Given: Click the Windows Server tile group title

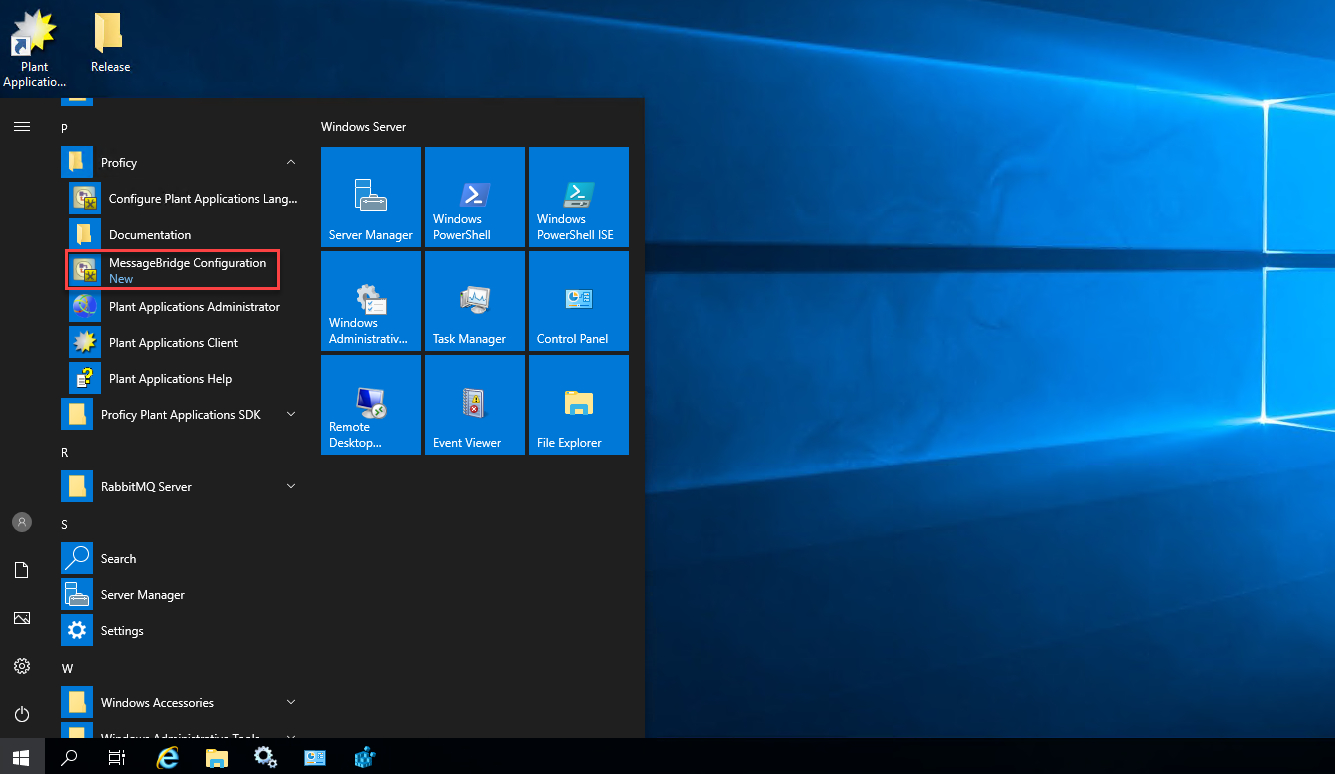Looking at the screenshot, I should click(363, 127).
